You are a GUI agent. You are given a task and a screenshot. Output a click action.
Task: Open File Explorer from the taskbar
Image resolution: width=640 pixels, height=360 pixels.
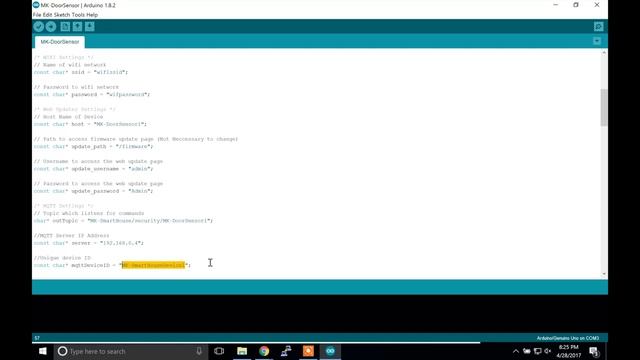pyautogui.click(x=242, y=351)
